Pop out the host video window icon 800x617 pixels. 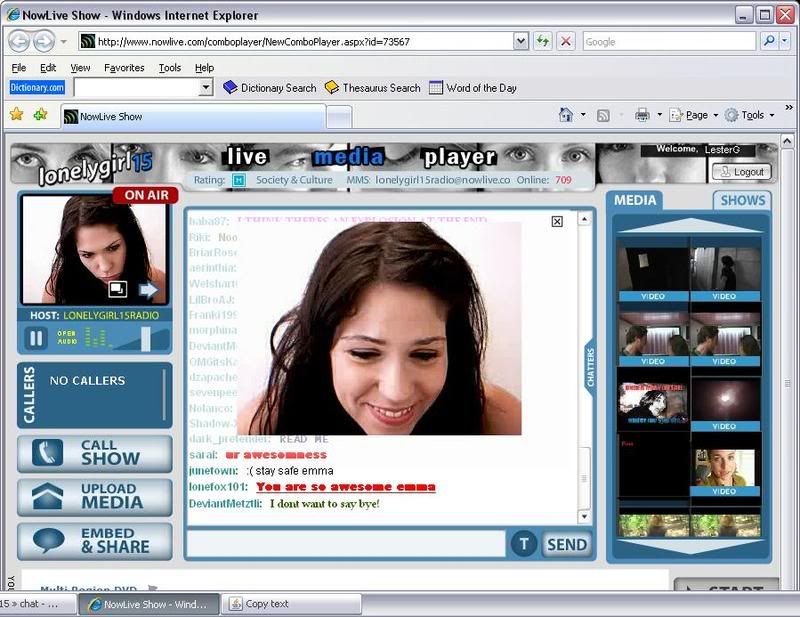(x=118, y=289)
